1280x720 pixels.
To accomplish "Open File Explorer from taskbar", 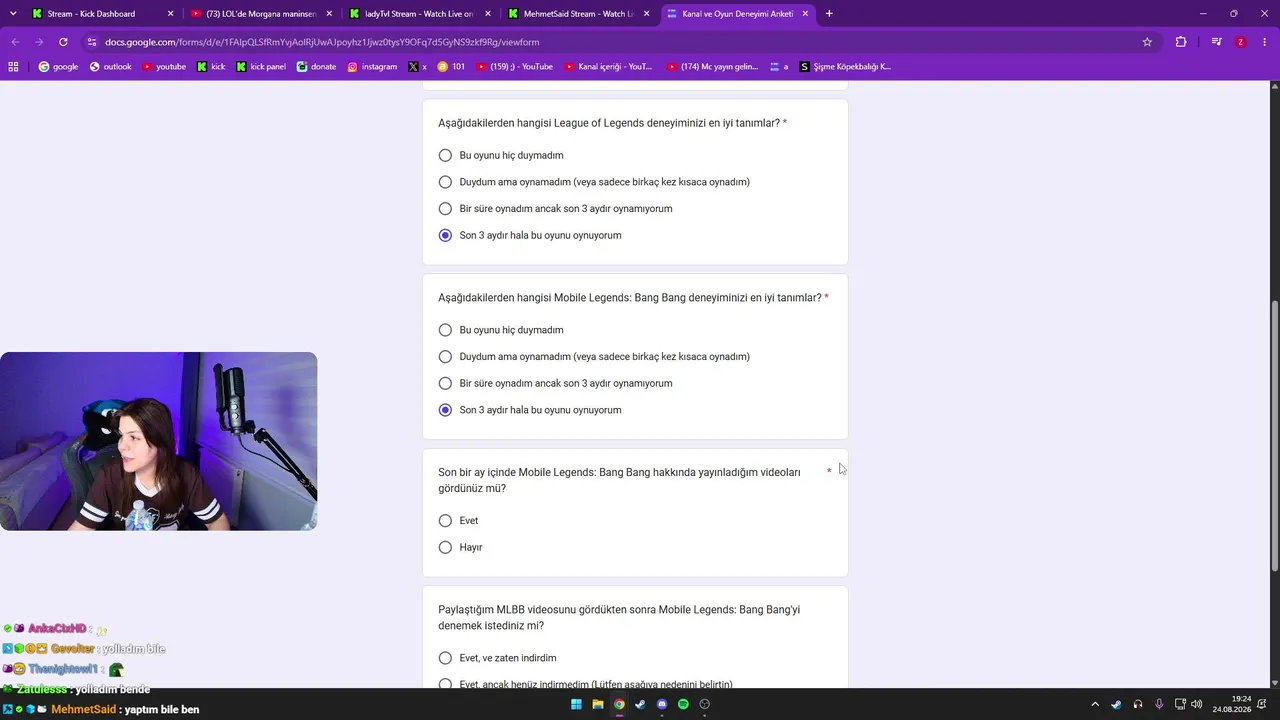I will coord(598,704).
